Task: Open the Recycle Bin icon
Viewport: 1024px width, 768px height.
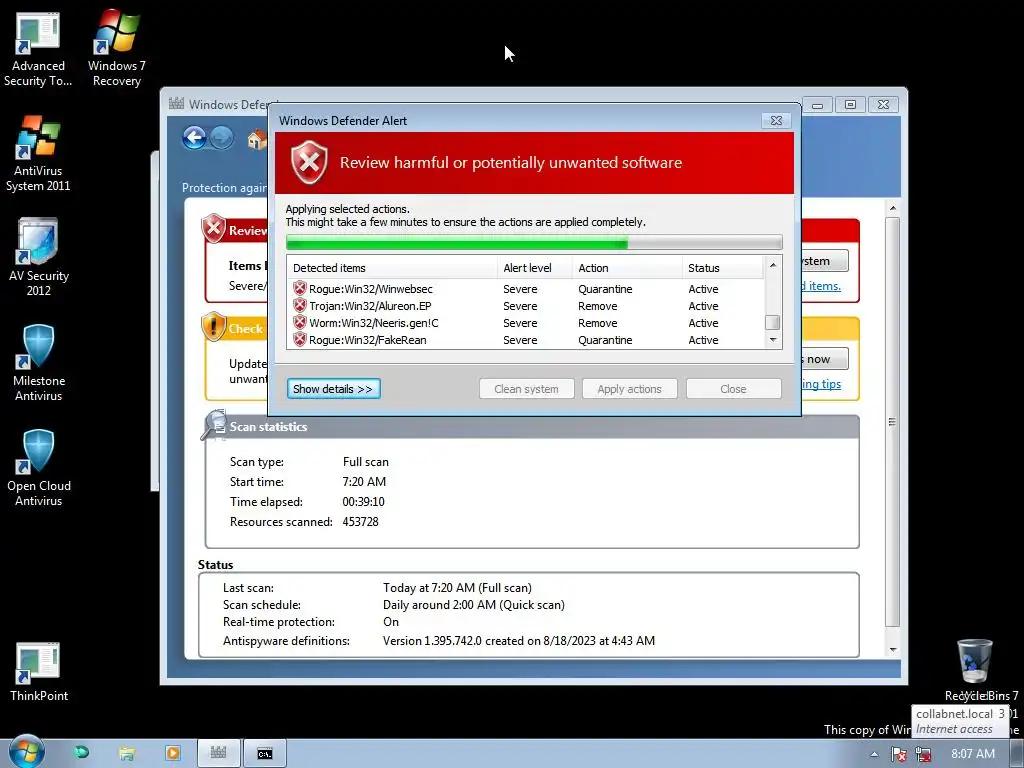Action: pyautogui.click(x=975, y=663)
